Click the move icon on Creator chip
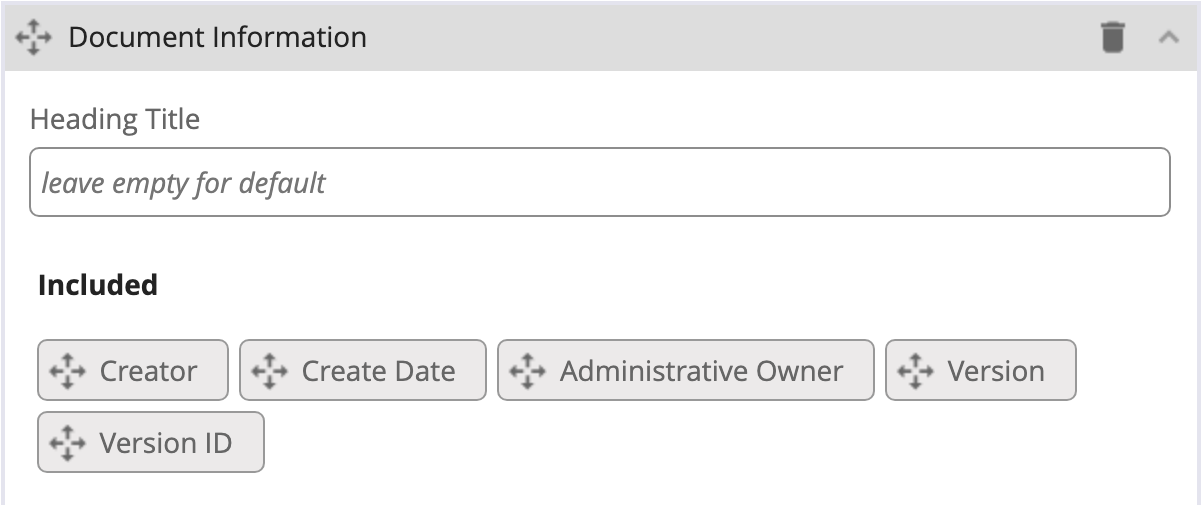The height and width of the screenshot is (505, 1202). 67,371
